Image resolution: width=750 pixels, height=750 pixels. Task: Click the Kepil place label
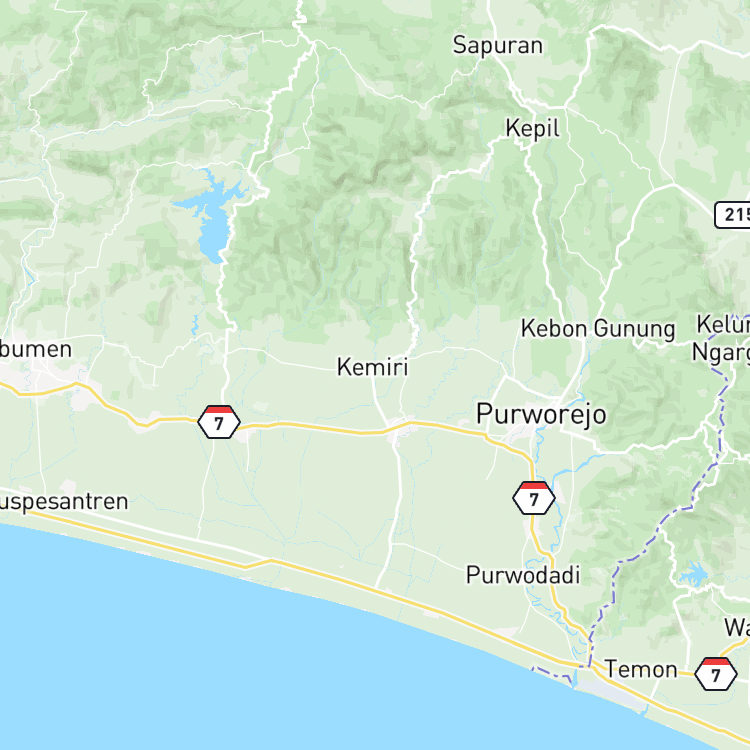click(x=532, y=129)
